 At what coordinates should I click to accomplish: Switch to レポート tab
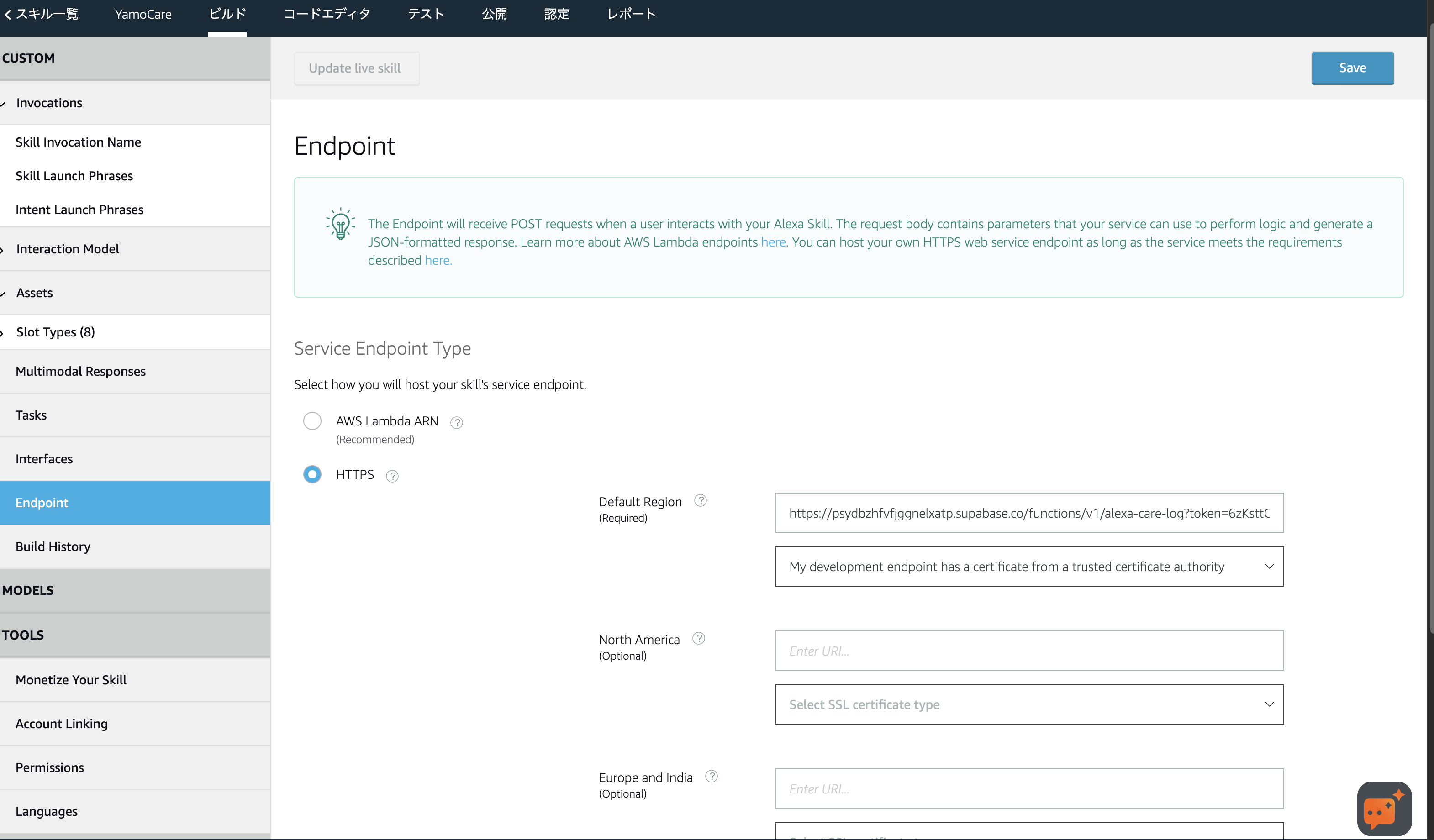(x=631, y=14)
